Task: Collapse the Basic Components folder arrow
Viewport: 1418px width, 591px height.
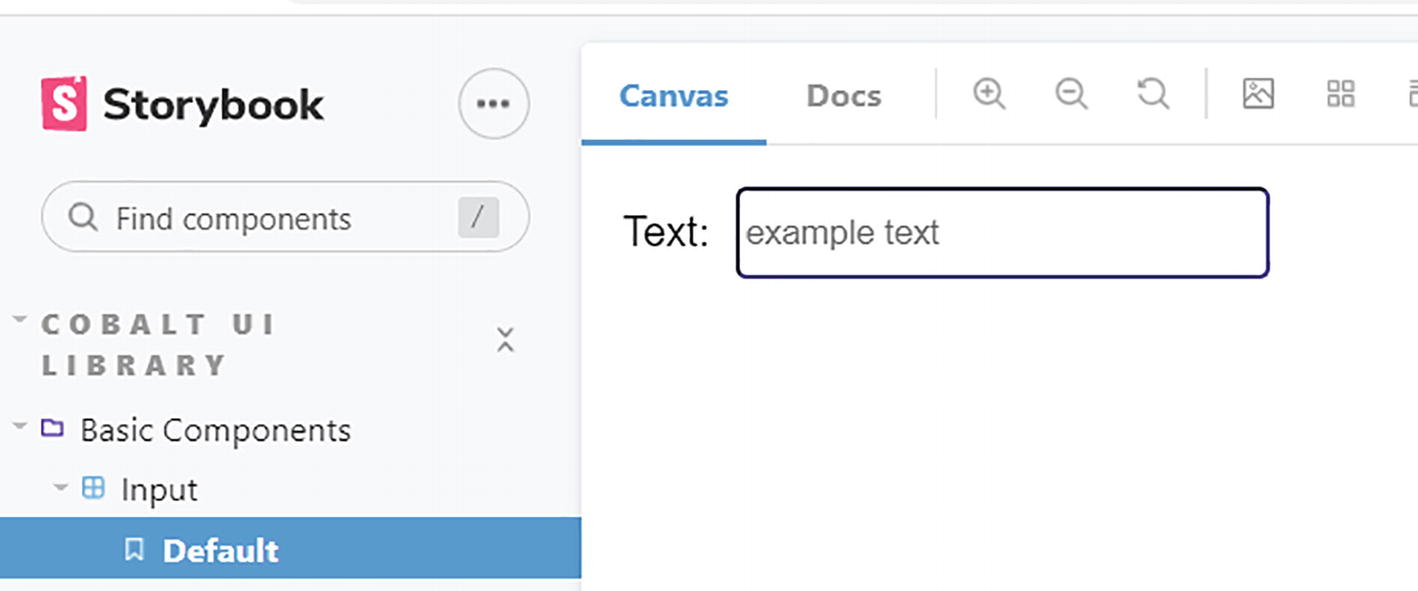Action: (20, 427)
